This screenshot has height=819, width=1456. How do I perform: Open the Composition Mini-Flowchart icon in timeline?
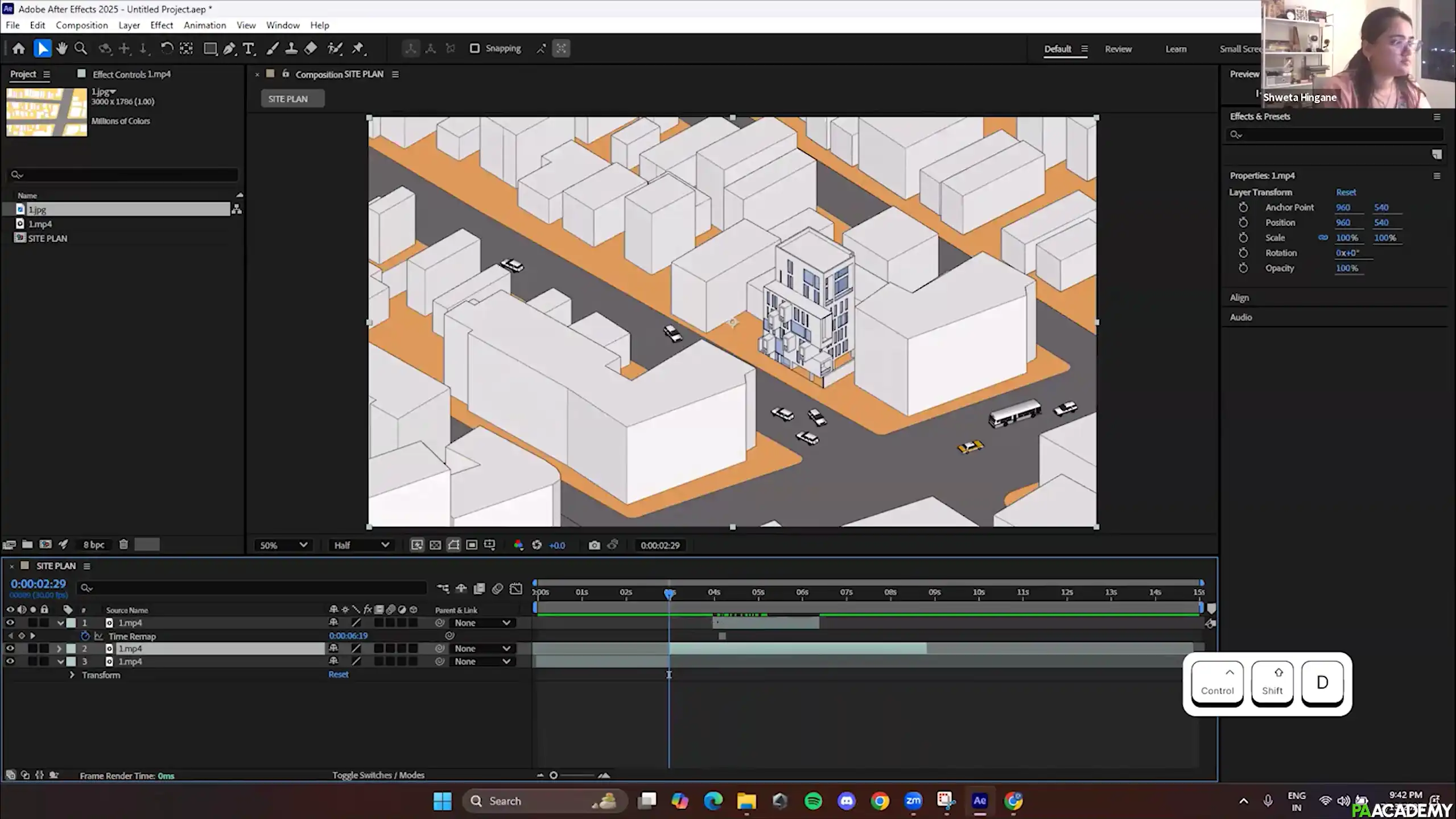coord(443,588)
